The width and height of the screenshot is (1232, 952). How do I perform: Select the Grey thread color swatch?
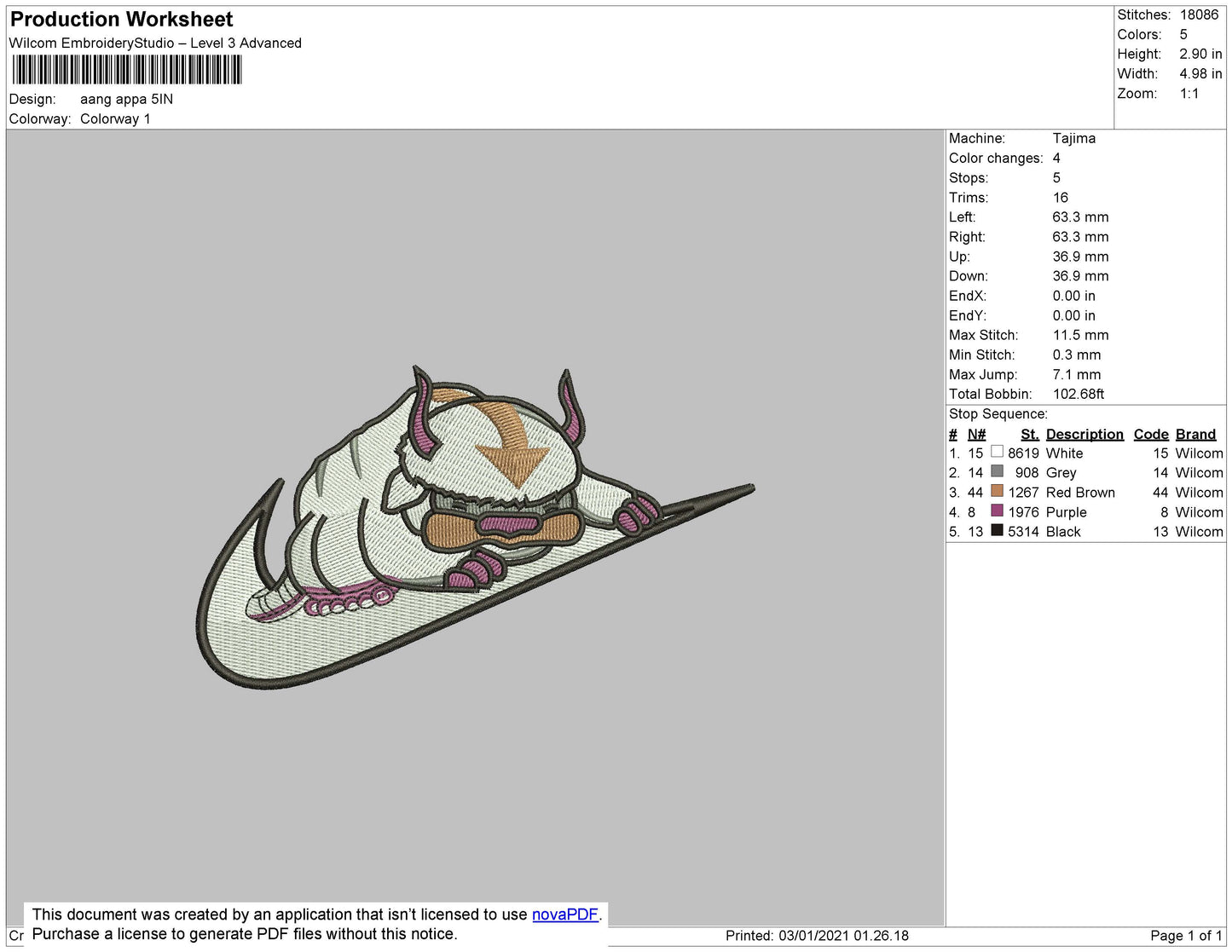point(997,471)
